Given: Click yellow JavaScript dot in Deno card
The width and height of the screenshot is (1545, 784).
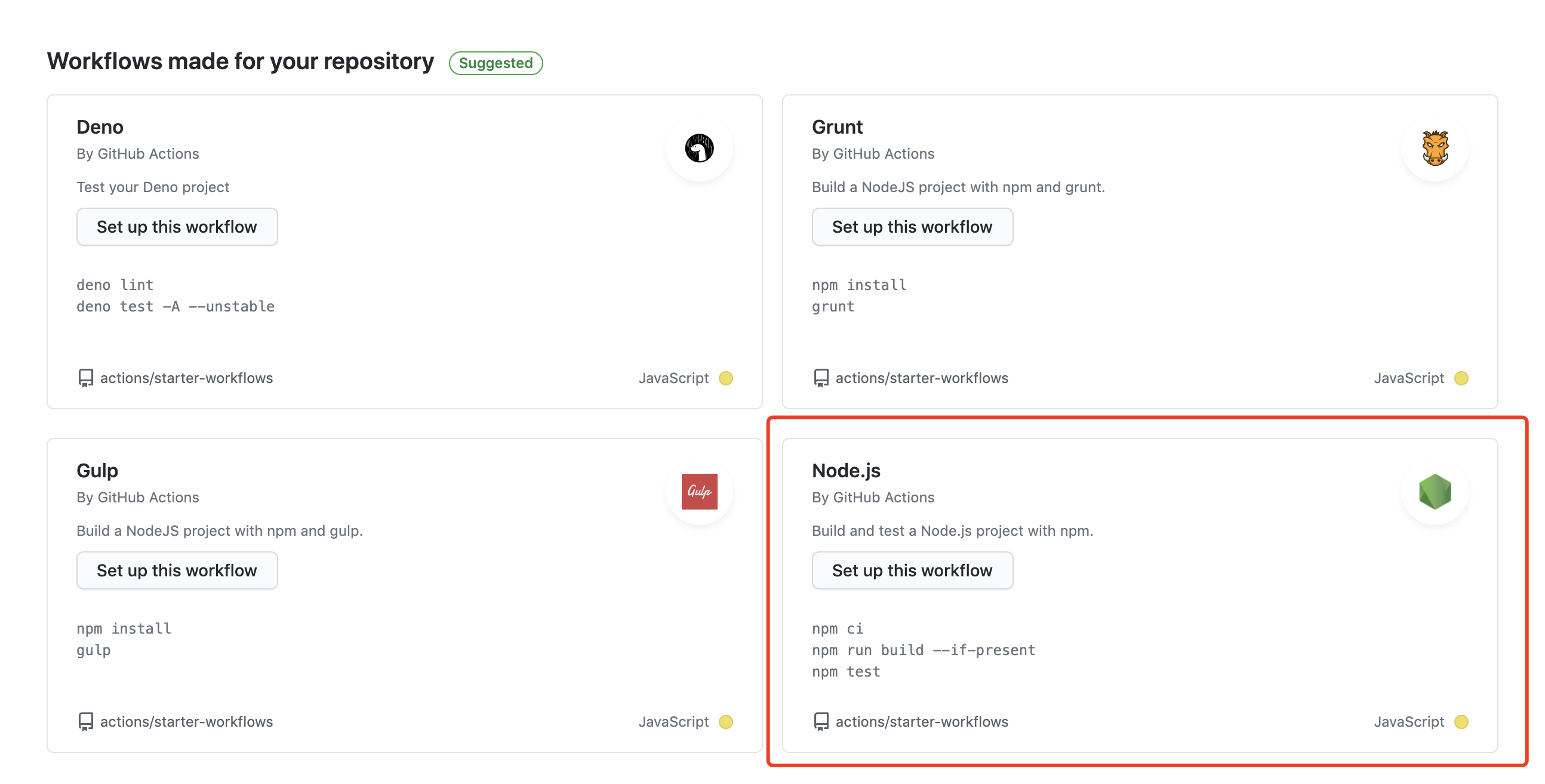Looking at the screenshot, I should pos(726,378).
